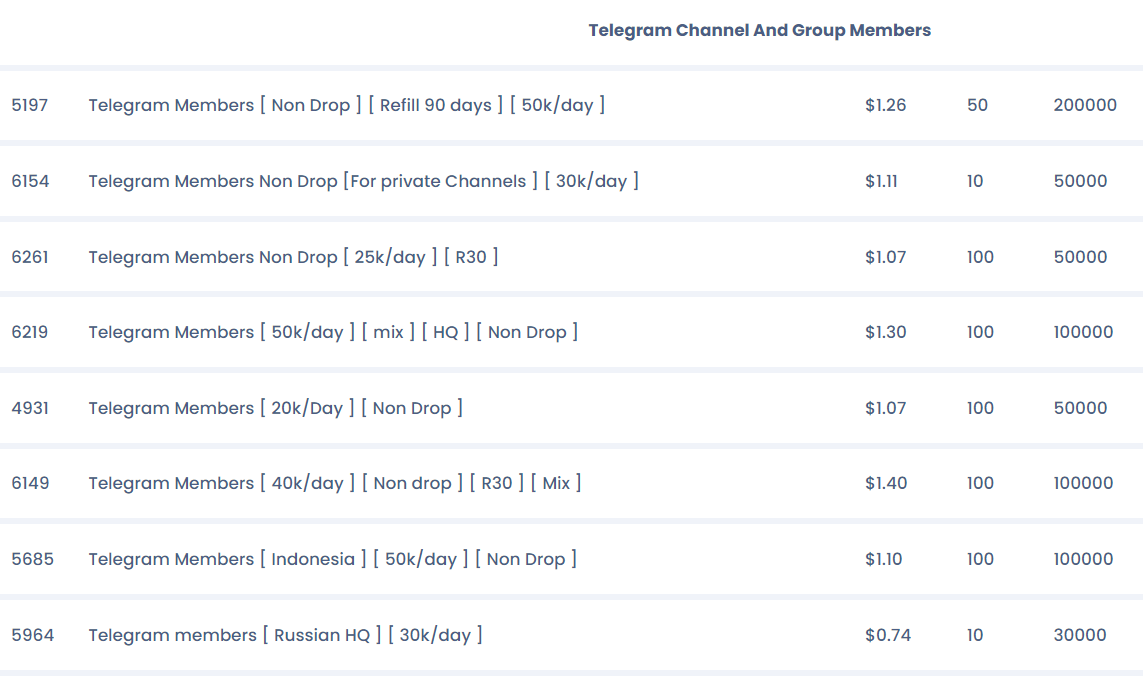Click the 30000 maximum for Russian HQ
The height and width of the screenshot is (685, 1143).
pyautogui.click(x=1080, y=635)
